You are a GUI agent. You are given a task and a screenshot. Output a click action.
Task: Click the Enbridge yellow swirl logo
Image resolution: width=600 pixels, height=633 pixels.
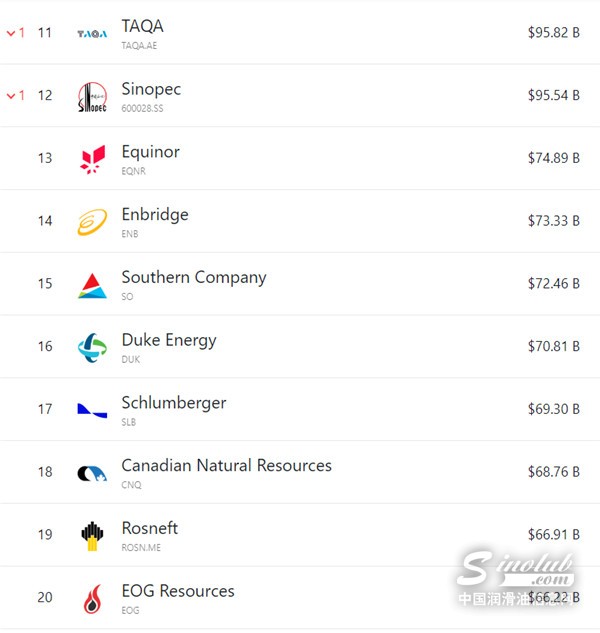coord(92,222)
